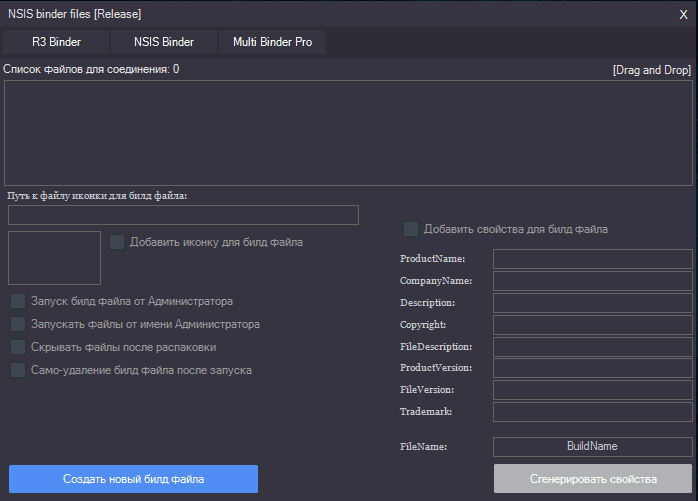Switch to the R3 Binder tab
The image size is (698, 501).
tap(56, 42)
